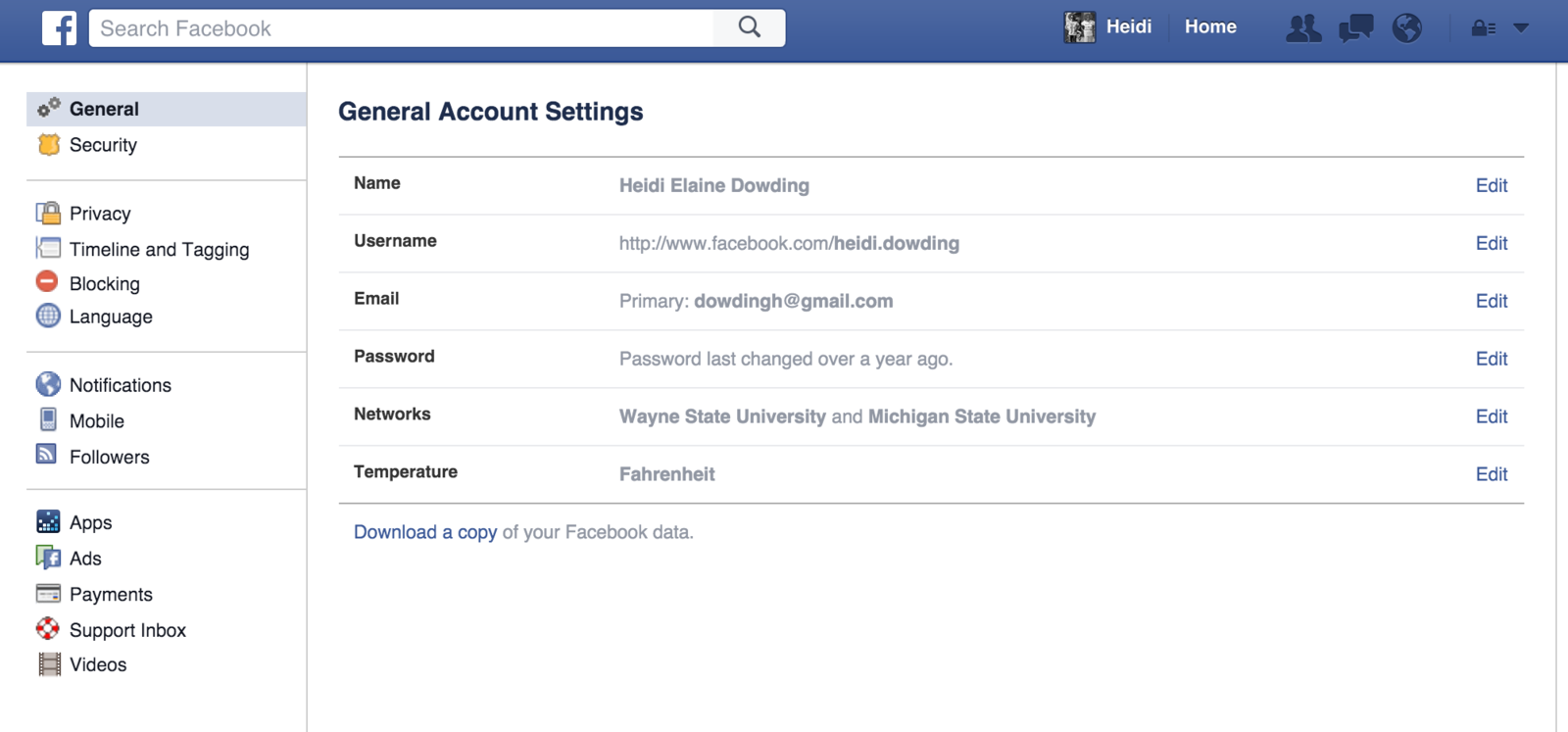Go to Timeline and Tagging settings
The width and height of the screenshot is (1568, 732).
pos(160,250)
